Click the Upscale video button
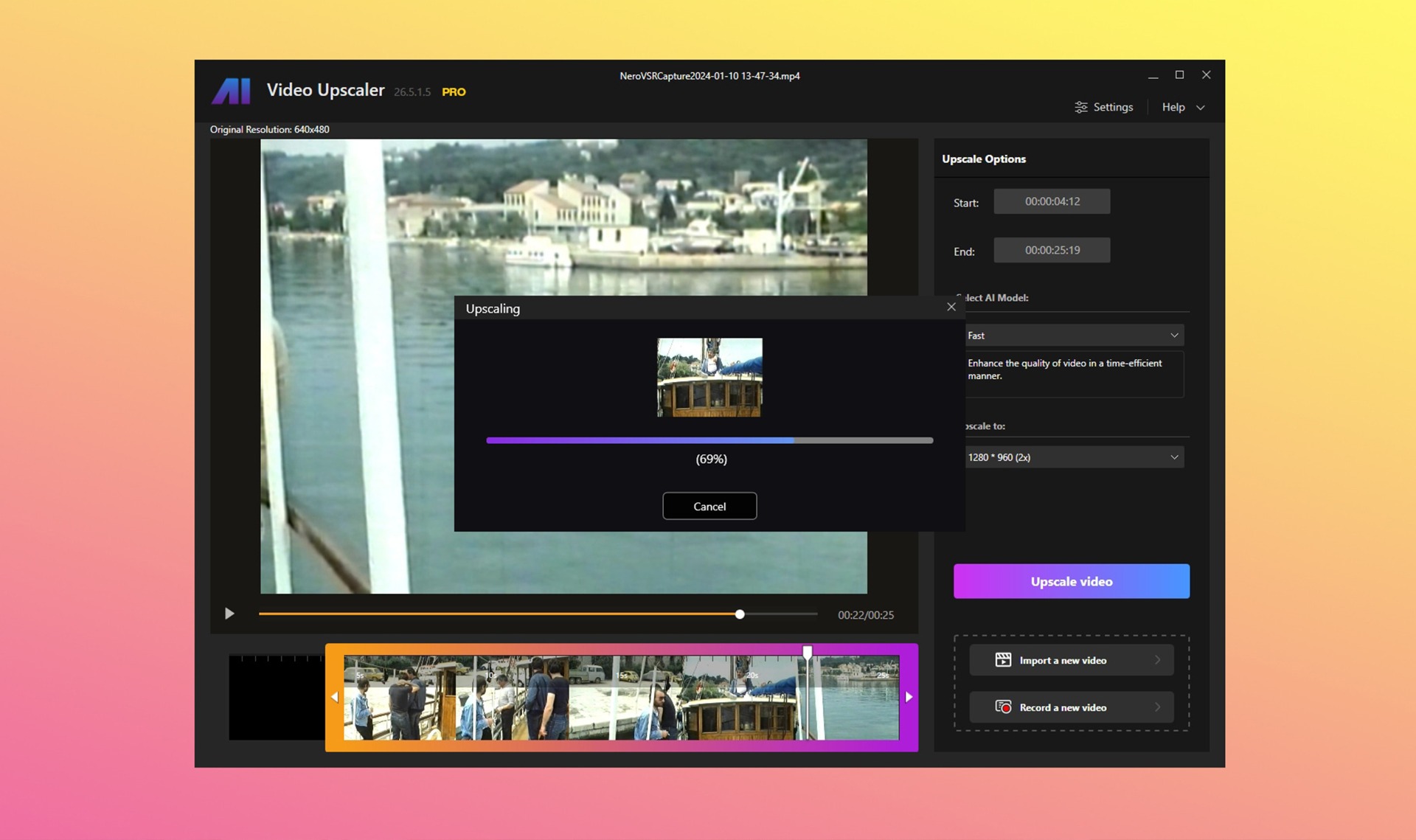The width and height of the screenshot is (1416, 840). (x=1071, y=581)
